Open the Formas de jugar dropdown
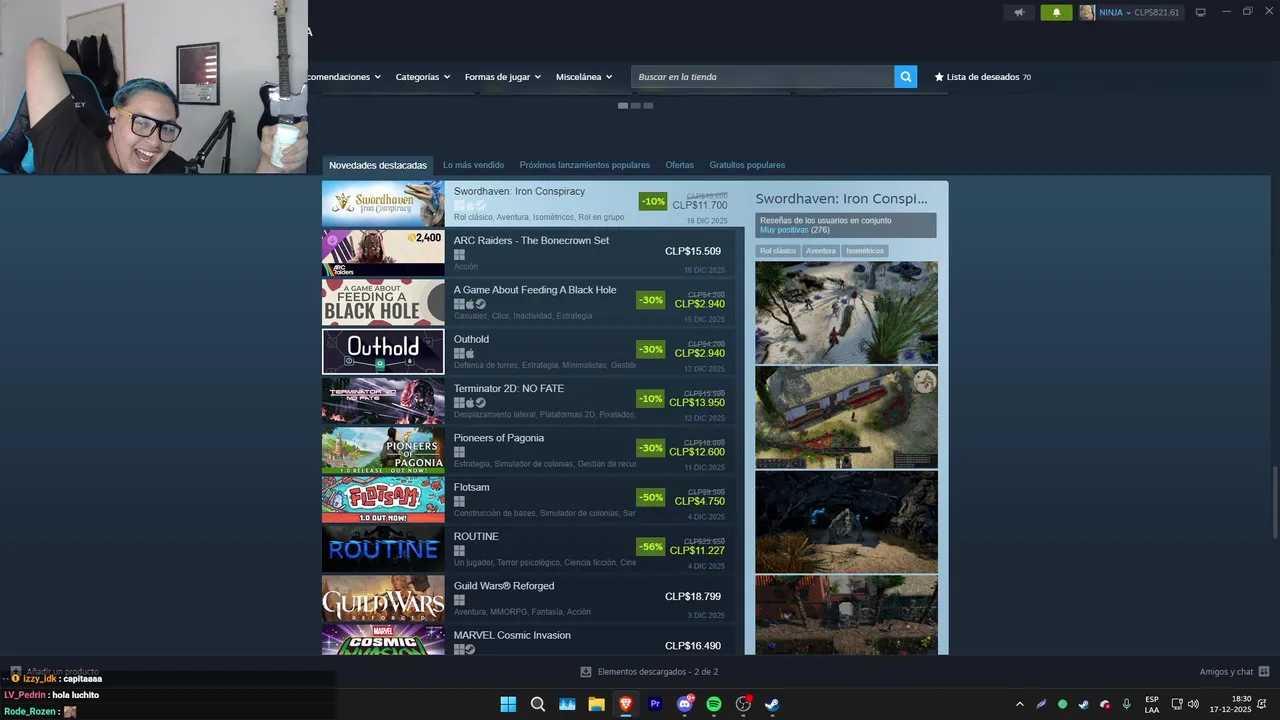Viewport: 1280px width, 720px height. (x=502, y=77)
